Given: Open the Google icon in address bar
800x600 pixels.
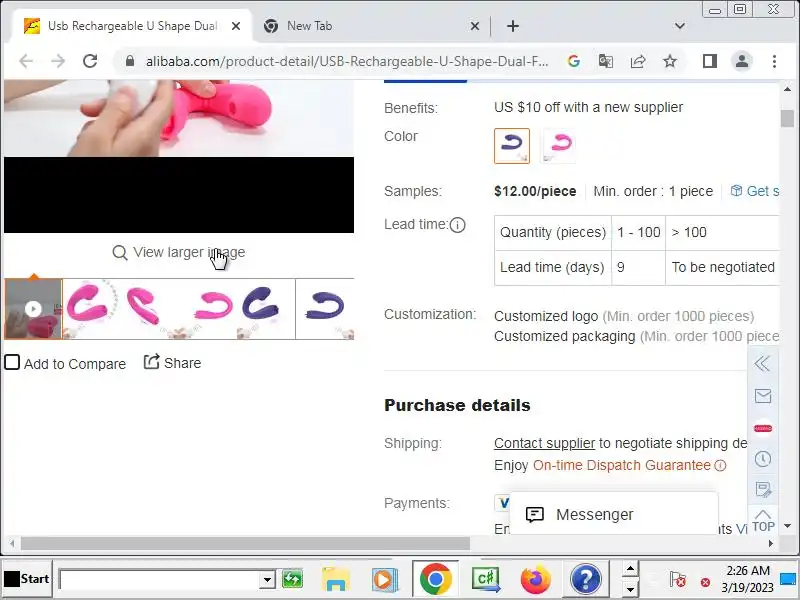Looking at the screenshot, I should [x=573, y=61].
